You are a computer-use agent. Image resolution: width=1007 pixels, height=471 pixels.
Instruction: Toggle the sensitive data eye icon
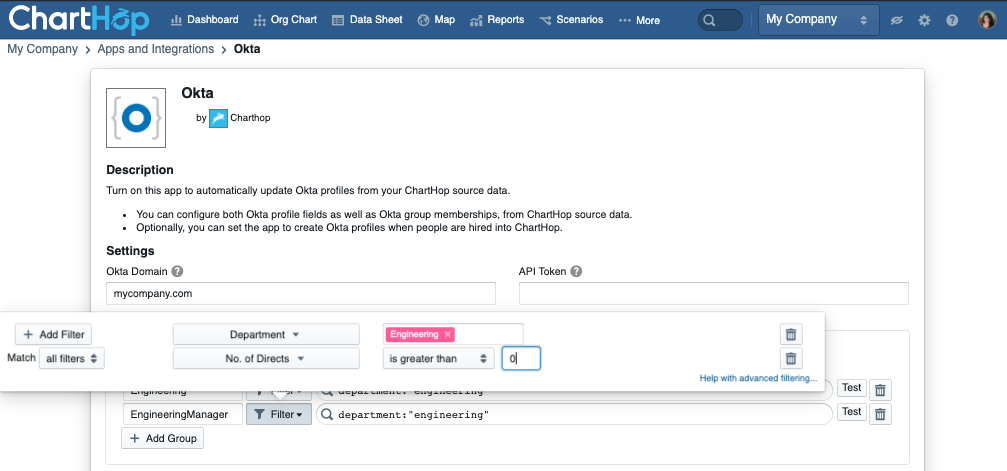pyautogui.click(x=897, y=21)
